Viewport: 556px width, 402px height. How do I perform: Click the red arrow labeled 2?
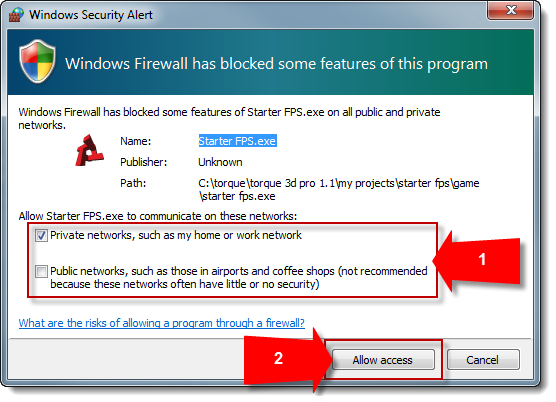tap(289, 359)
